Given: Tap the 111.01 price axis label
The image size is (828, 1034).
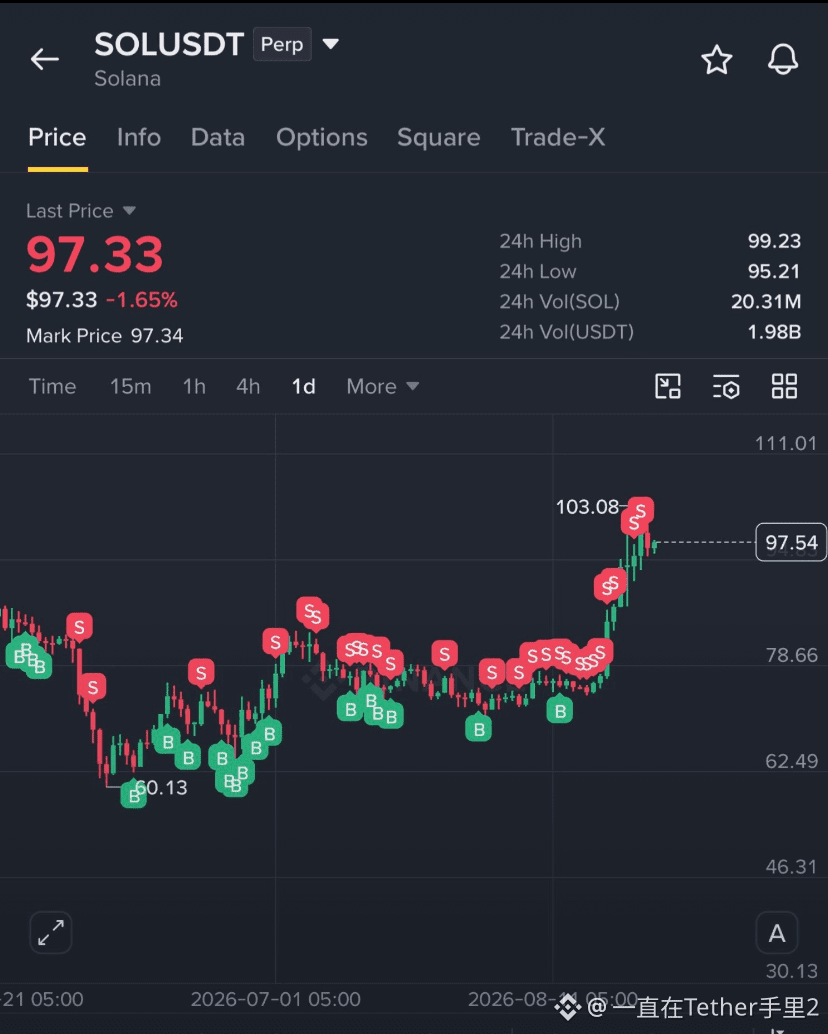Looking at the screenshot, I should pyautogui.click(x=786, y=443).
